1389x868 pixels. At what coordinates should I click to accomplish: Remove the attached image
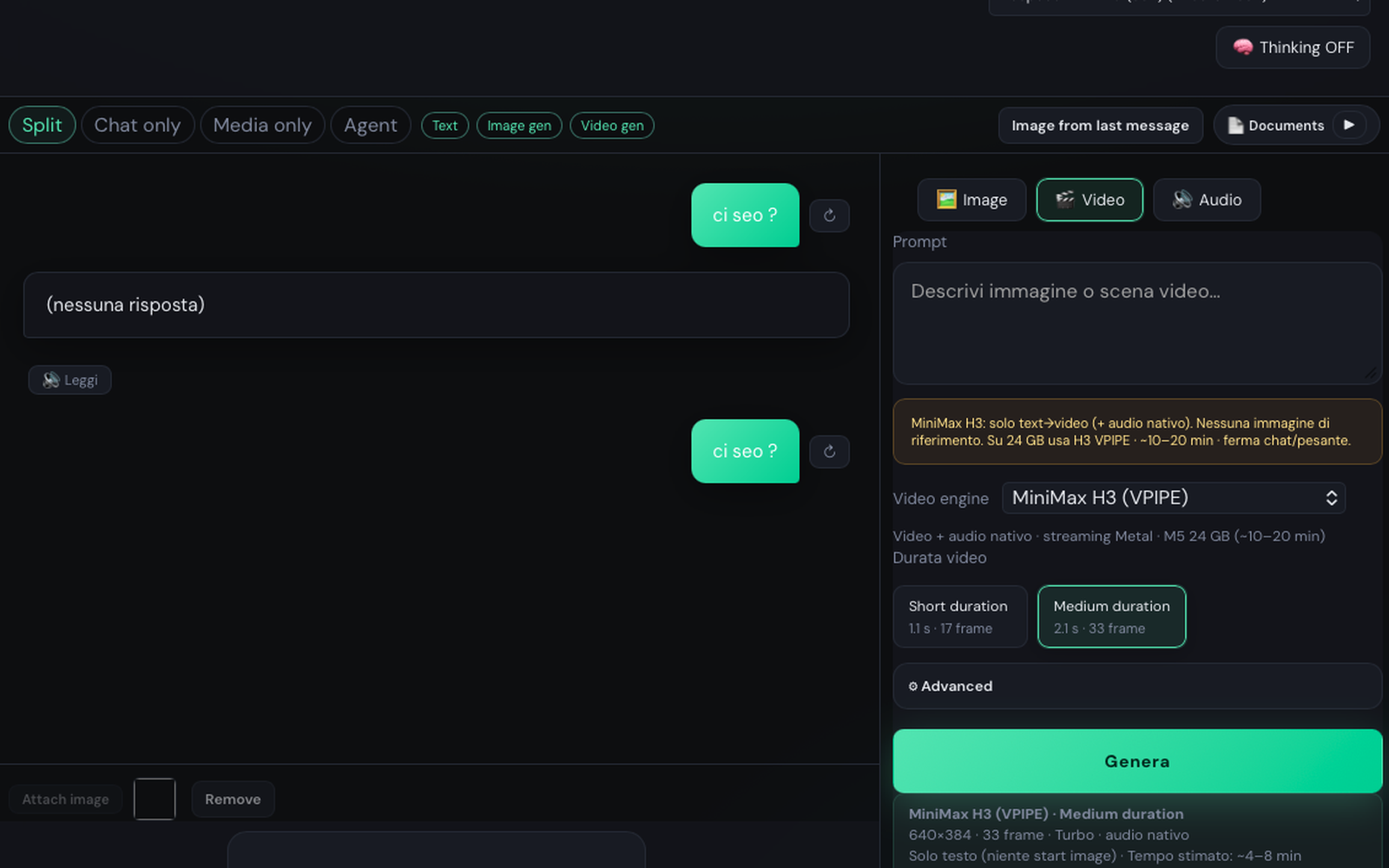(x=233, y=799)
